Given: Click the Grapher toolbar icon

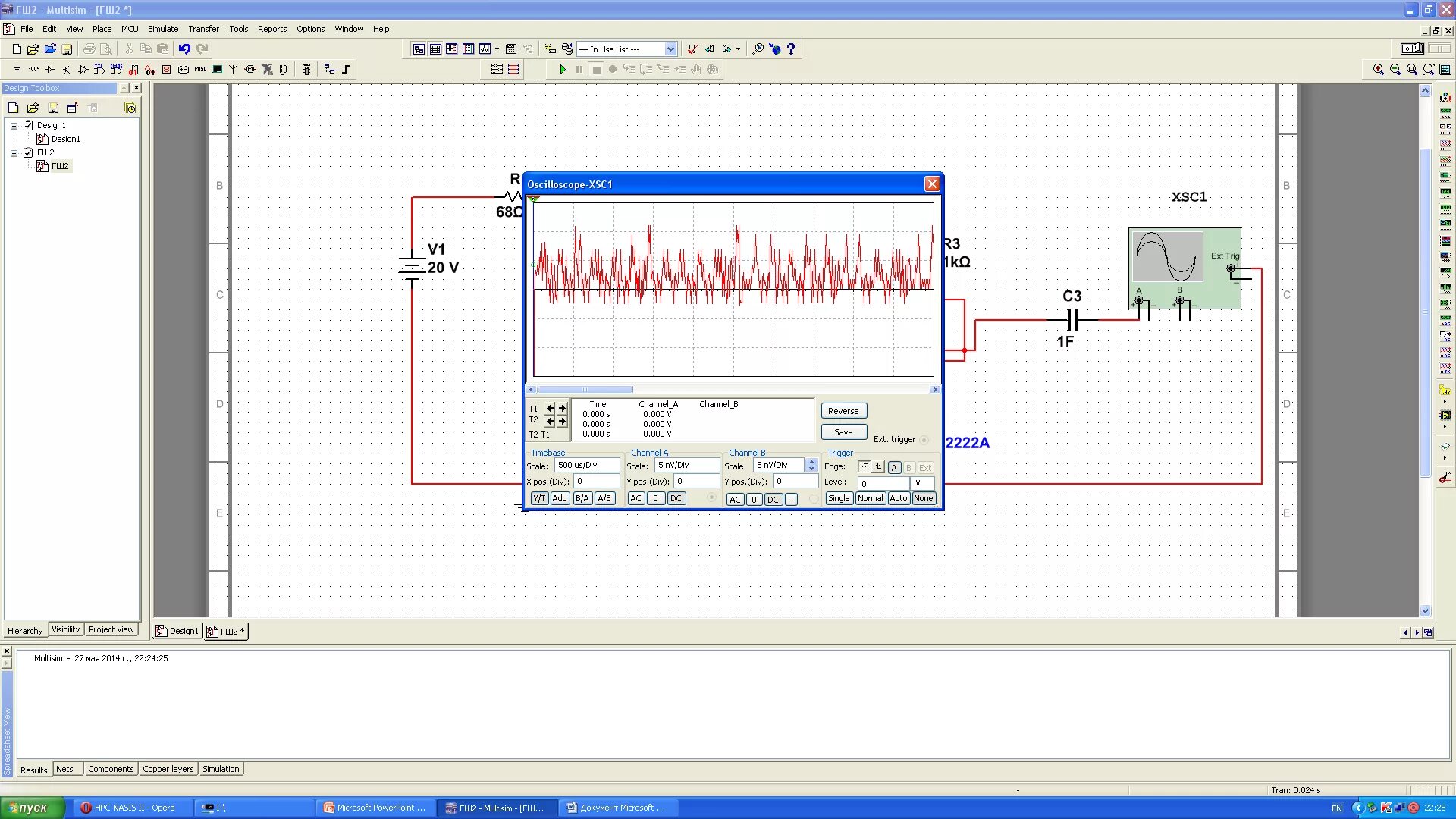Looking at the screenshot, I should (x=485, y=49).
